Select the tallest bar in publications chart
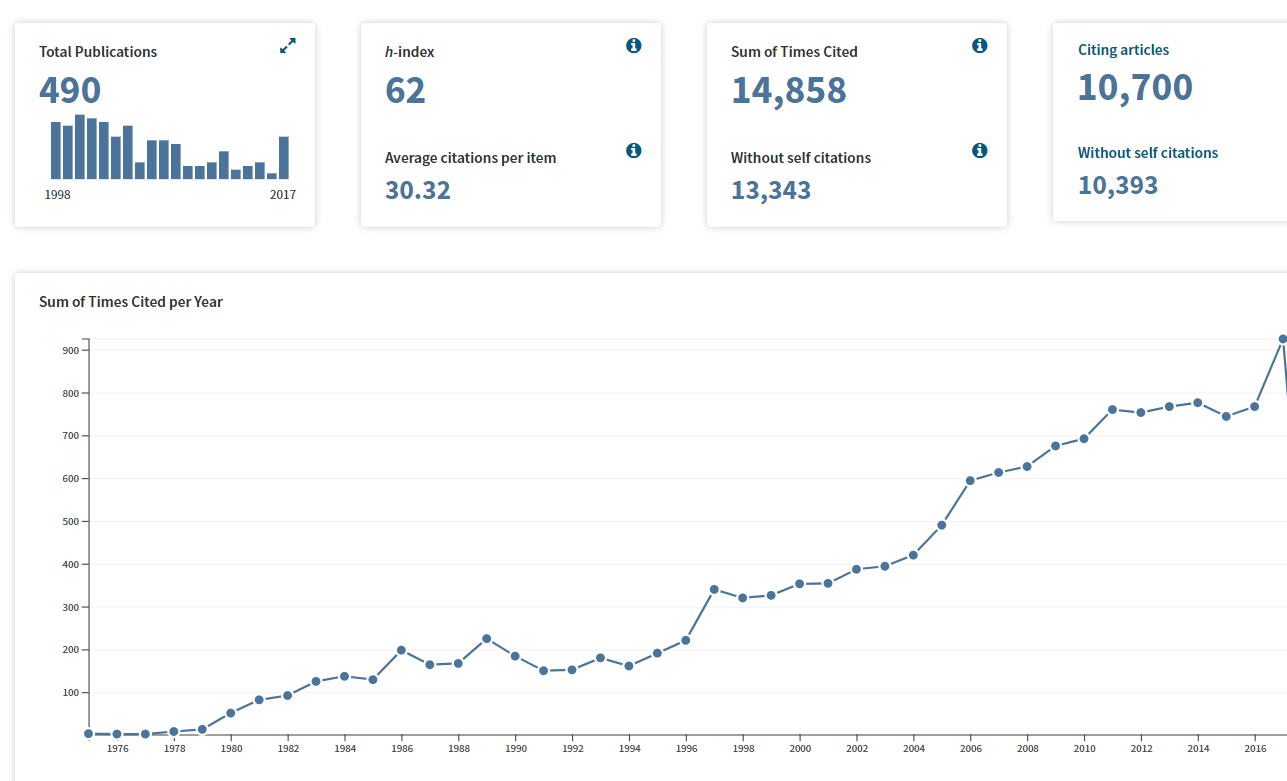 [80, 147]
